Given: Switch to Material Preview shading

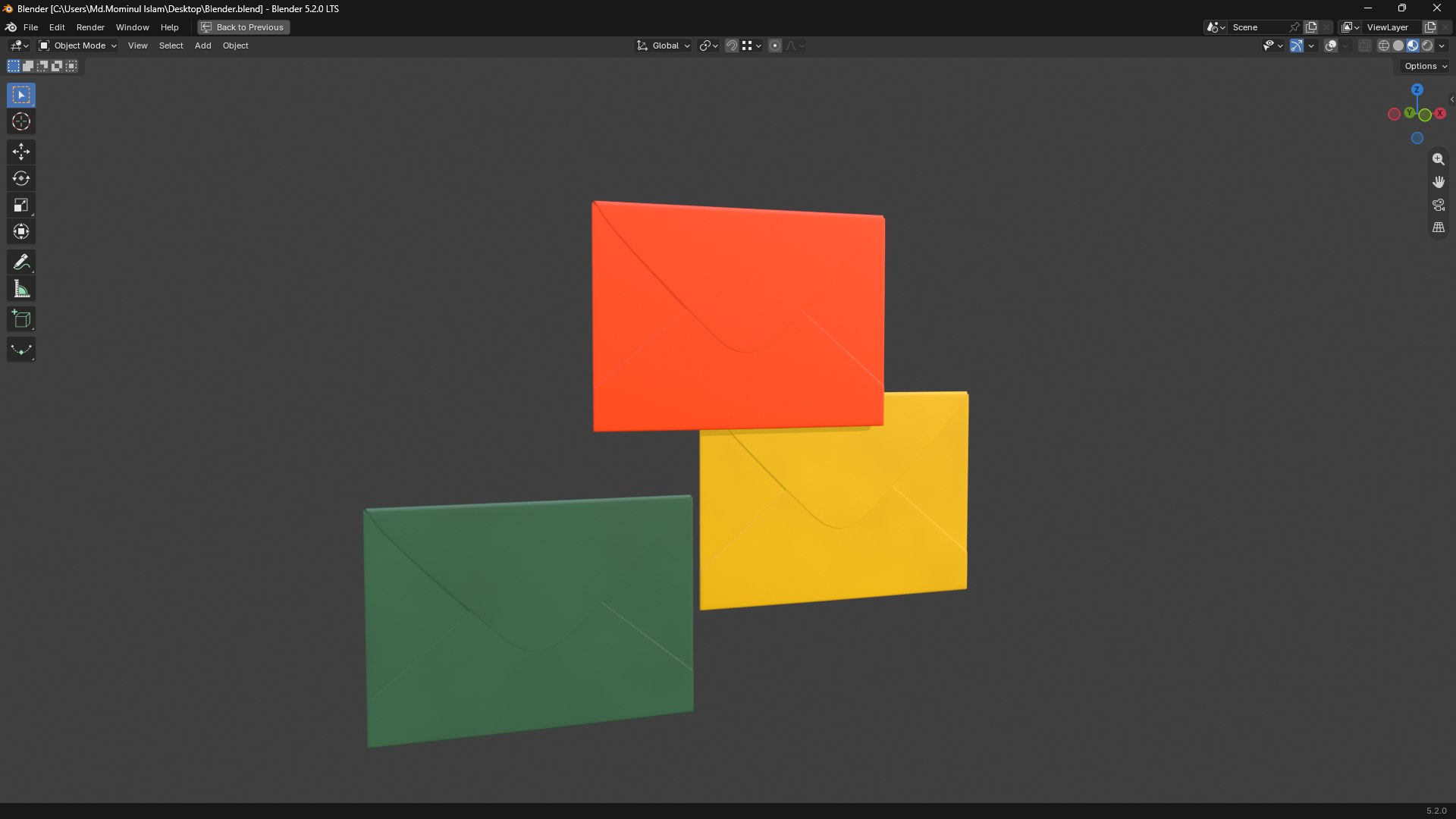Looking at the screenshot, I should [x=1413, y=46].
